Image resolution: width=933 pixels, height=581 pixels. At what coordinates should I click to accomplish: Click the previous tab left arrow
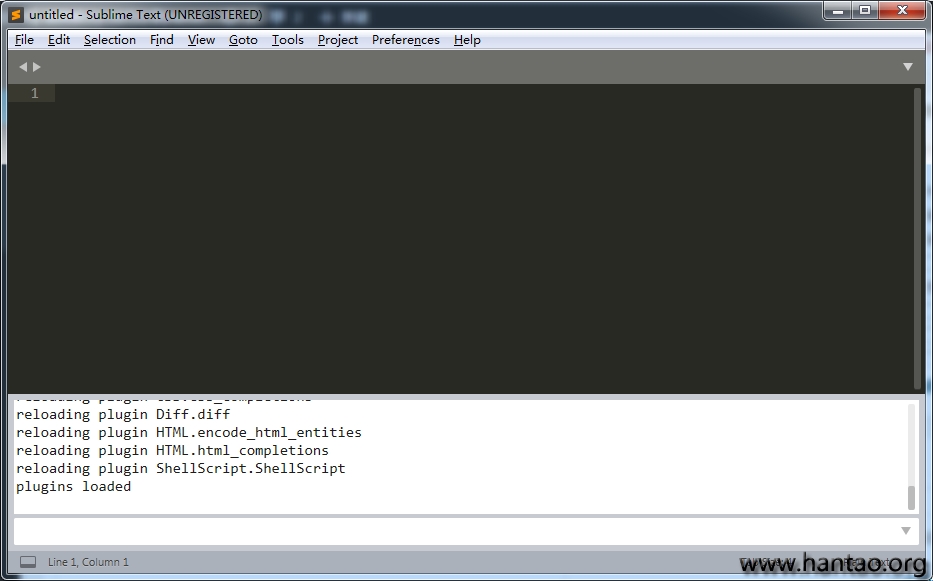[x=23, y=67]
